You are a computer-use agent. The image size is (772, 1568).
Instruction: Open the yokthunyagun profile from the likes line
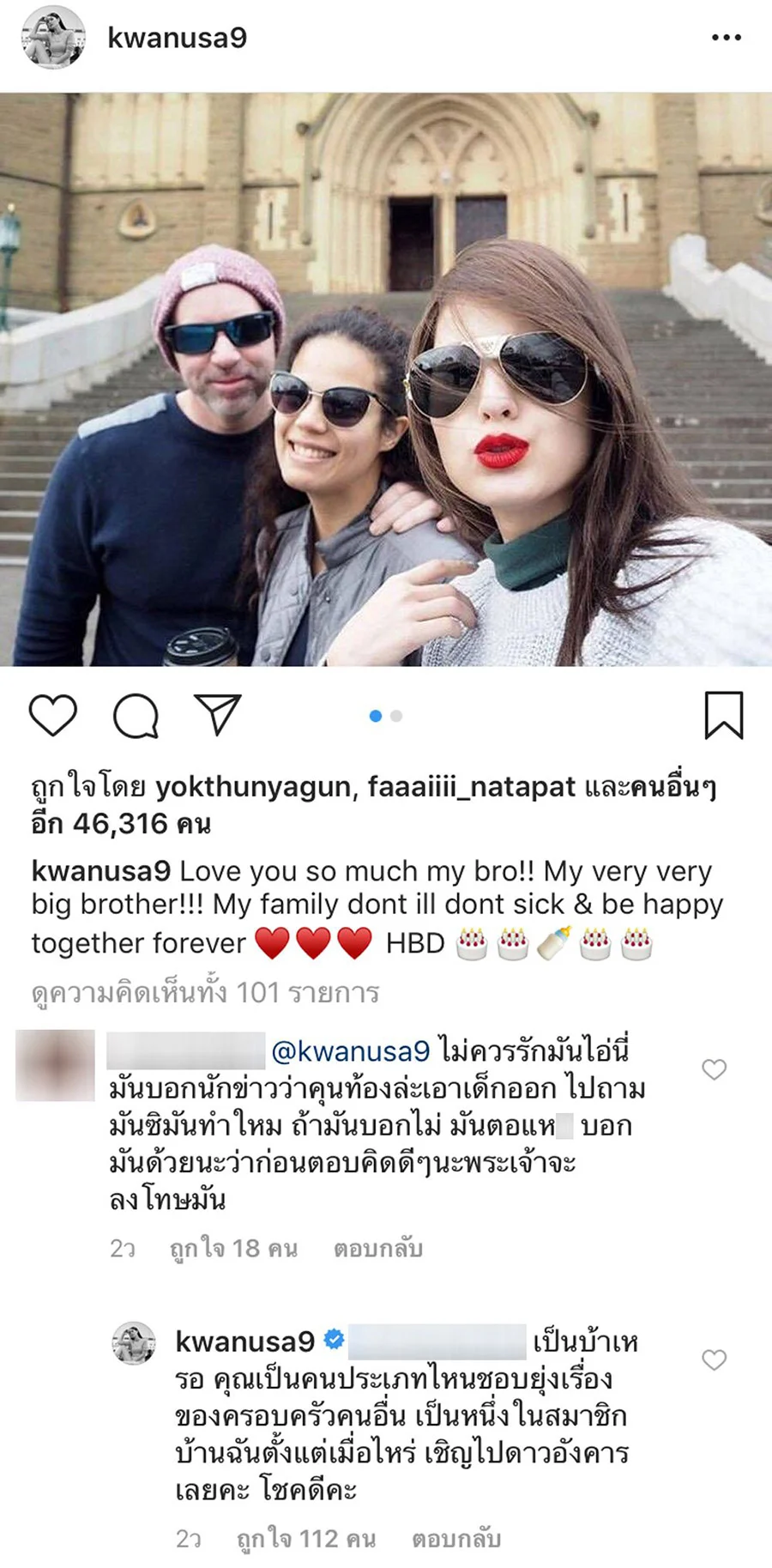(253, 787)
